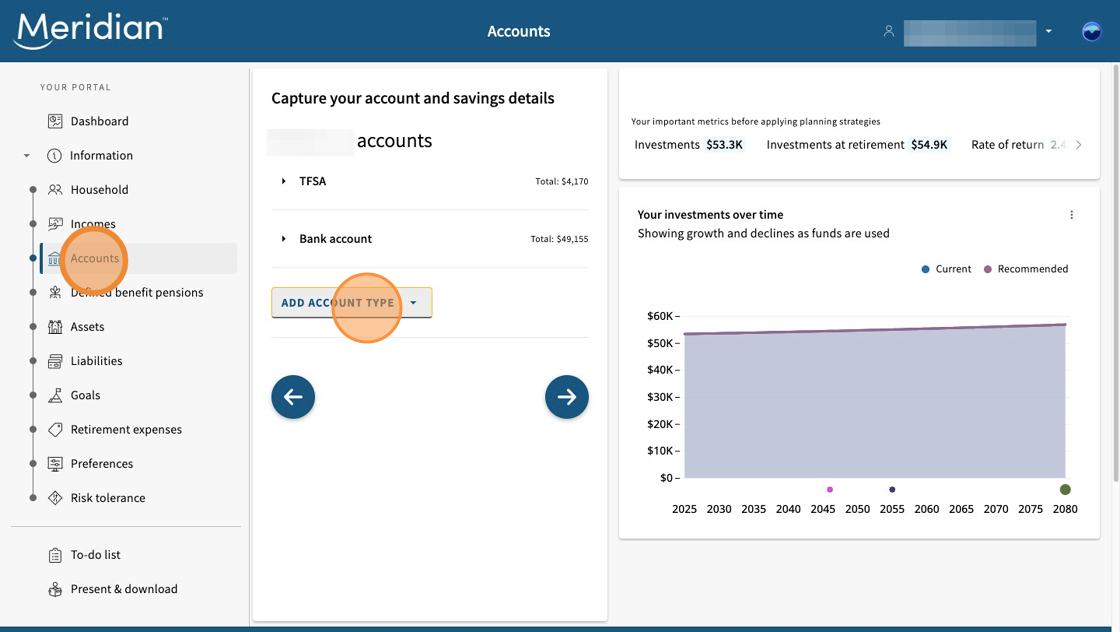Toggle the Recommended legend series
Screen dimensions: 1120x632
(x=1026, y=269)
